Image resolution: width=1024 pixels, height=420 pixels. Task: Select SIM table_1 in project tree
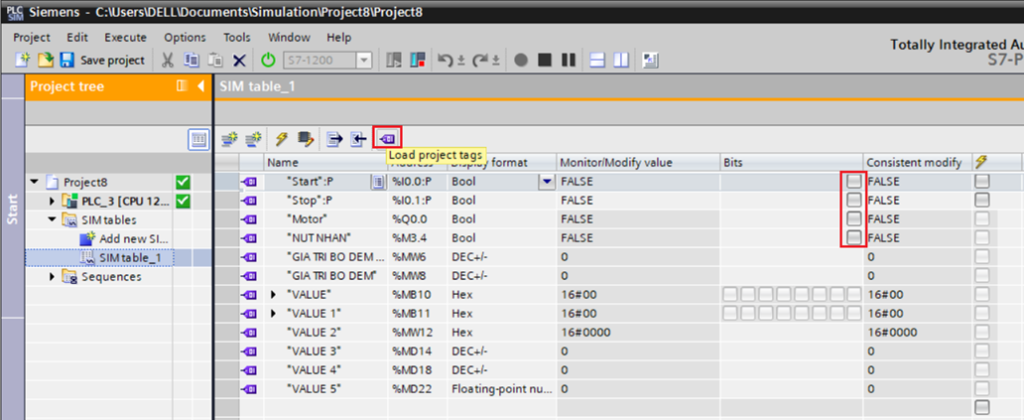[130, 258]
